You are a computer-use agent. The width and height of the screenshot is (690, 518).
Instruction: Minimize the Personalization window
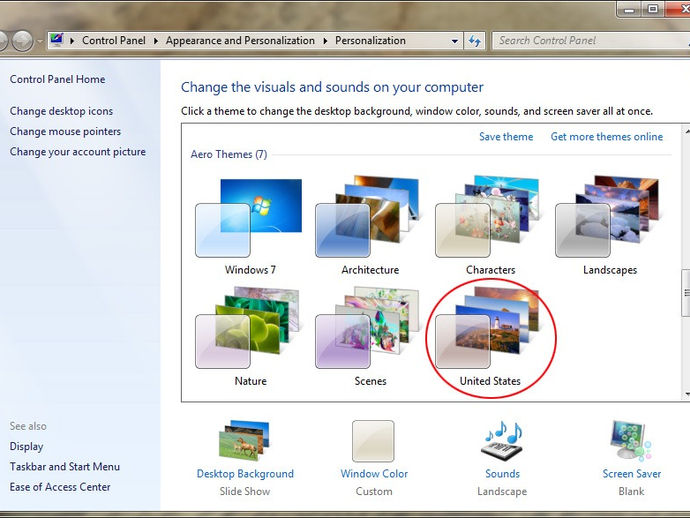pyautogui.click(x=630, y=9)
